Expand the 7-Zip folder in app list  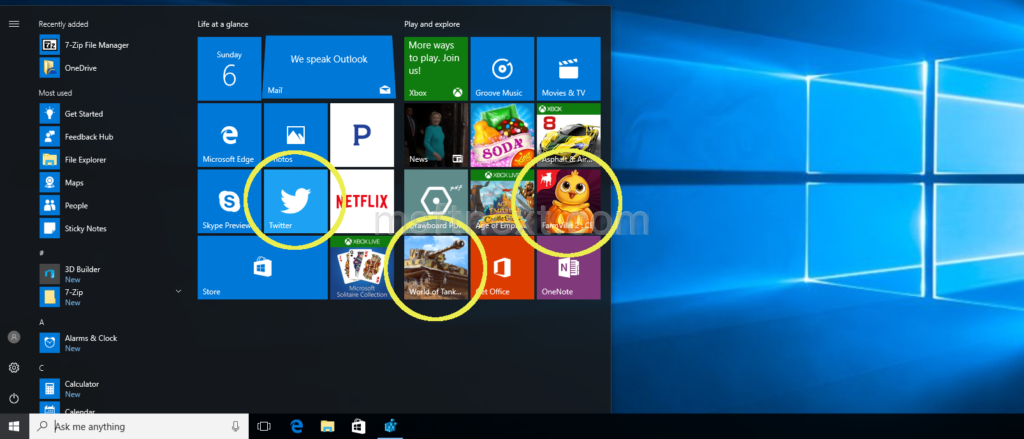click(x=178, y=291)
